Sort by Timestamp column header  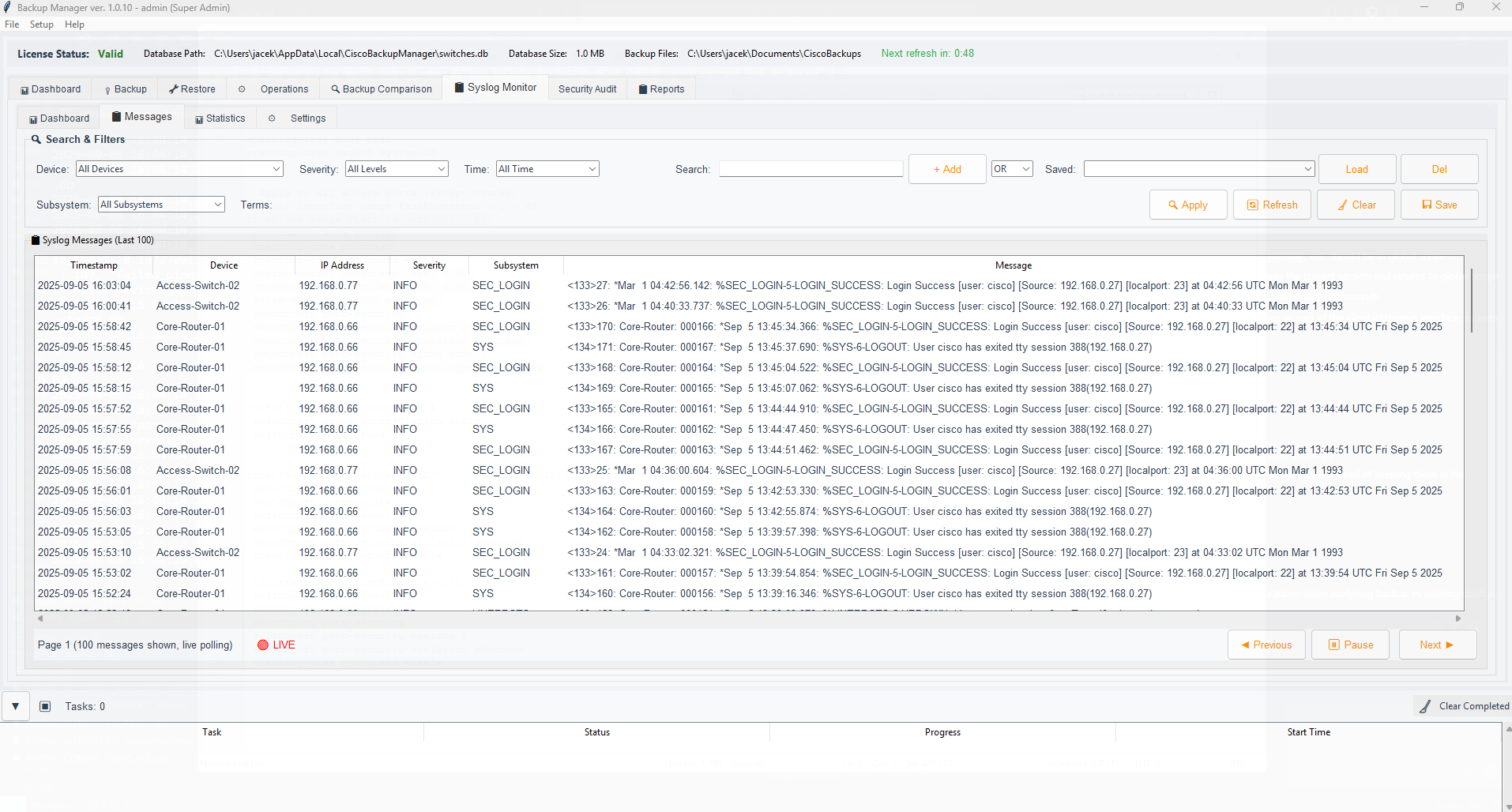tap(93, 265)
